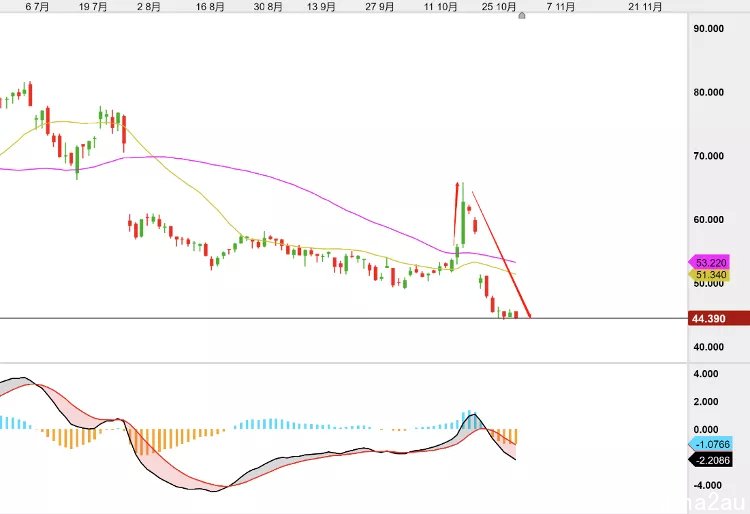Click the 6 7月 date label
Viewport: 750px width, 514px height.
(37, 7)
